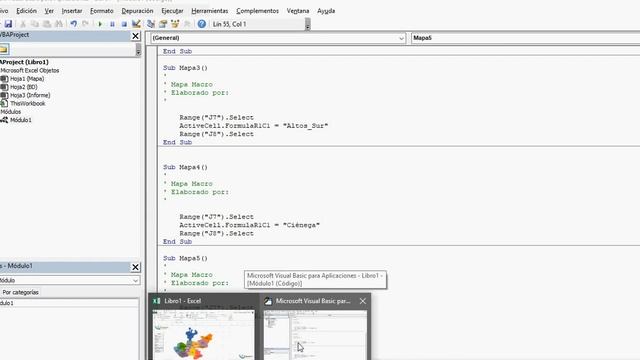
Task: Open the Herramientas menu
Action: [x=210, y=11]
